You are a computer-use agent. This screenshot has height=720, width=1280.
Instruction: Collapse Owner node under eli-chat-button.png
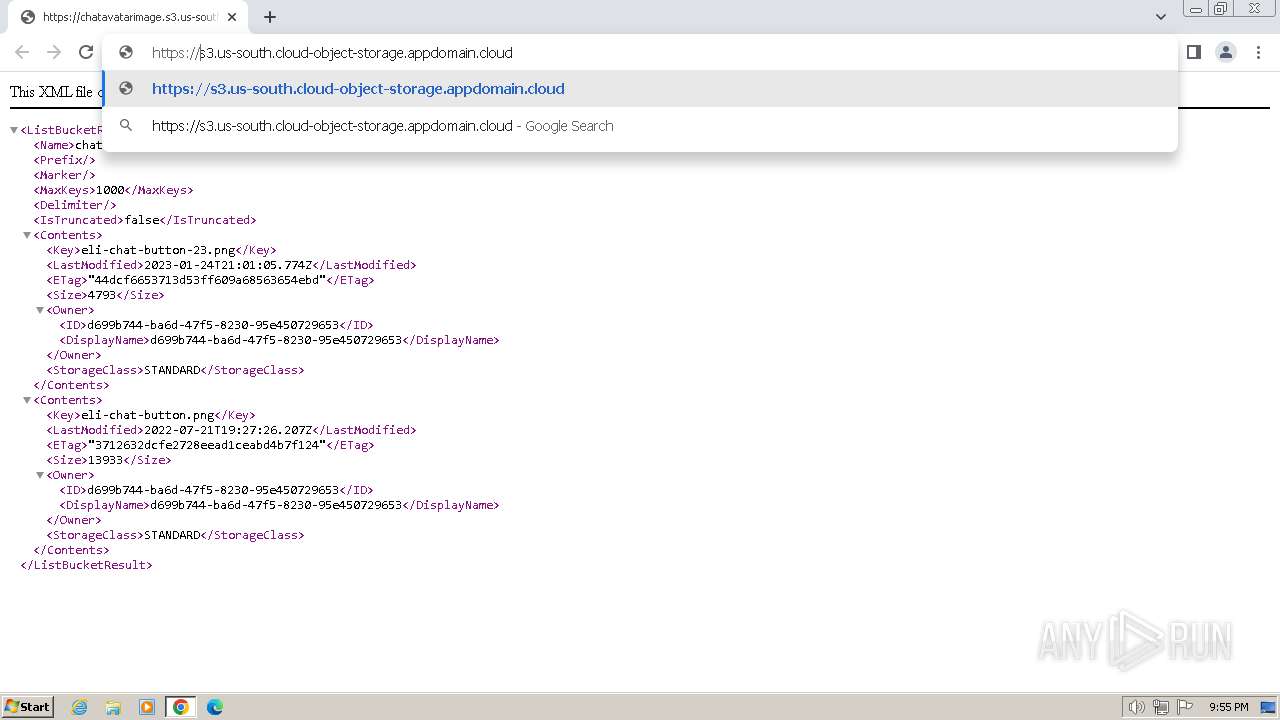click(x=40, y=475)
